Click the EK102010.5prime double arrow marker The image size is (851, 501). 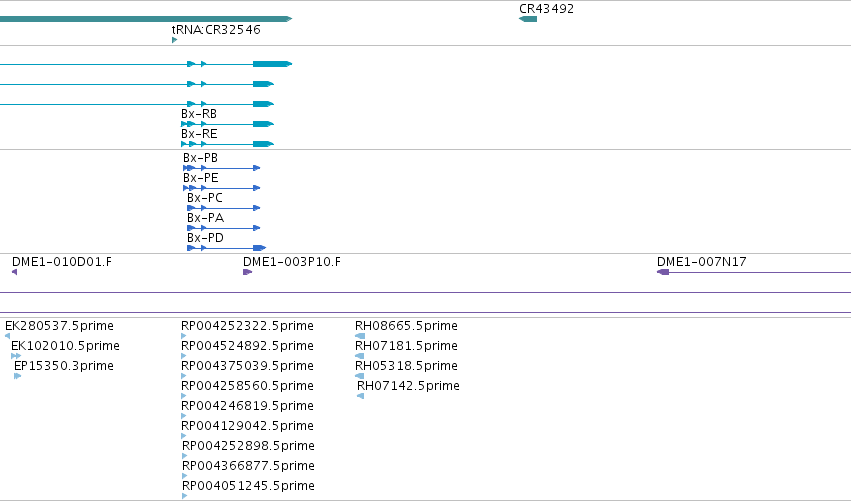tap(16, 356)
